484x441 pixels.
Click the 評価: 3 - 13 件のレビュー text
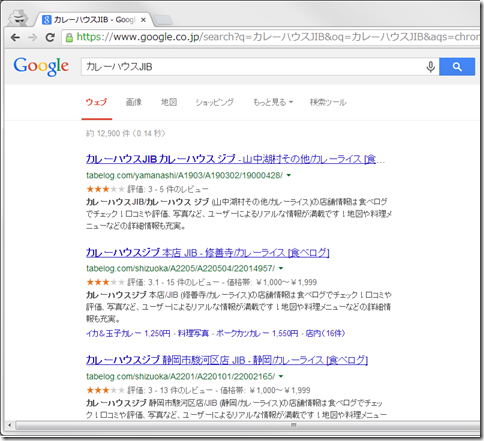click(170, 390)
